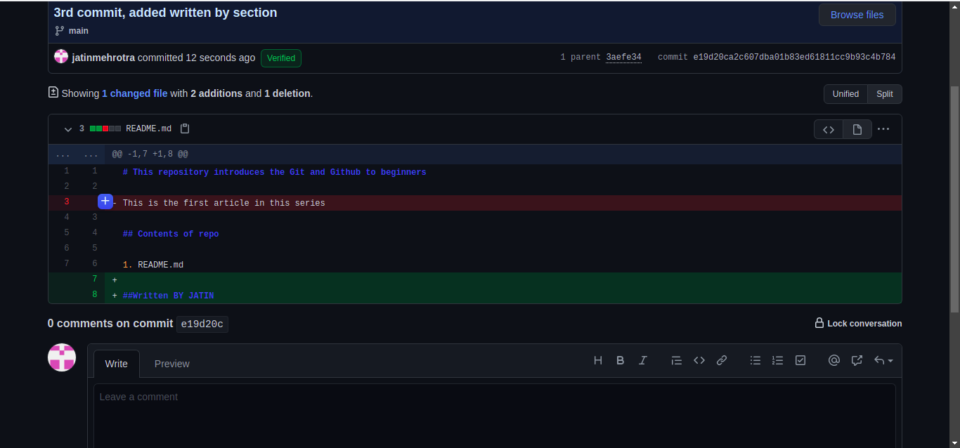Click red old line number 3
The width and height of the screenshot is (960, 448).
pos(67,202)
